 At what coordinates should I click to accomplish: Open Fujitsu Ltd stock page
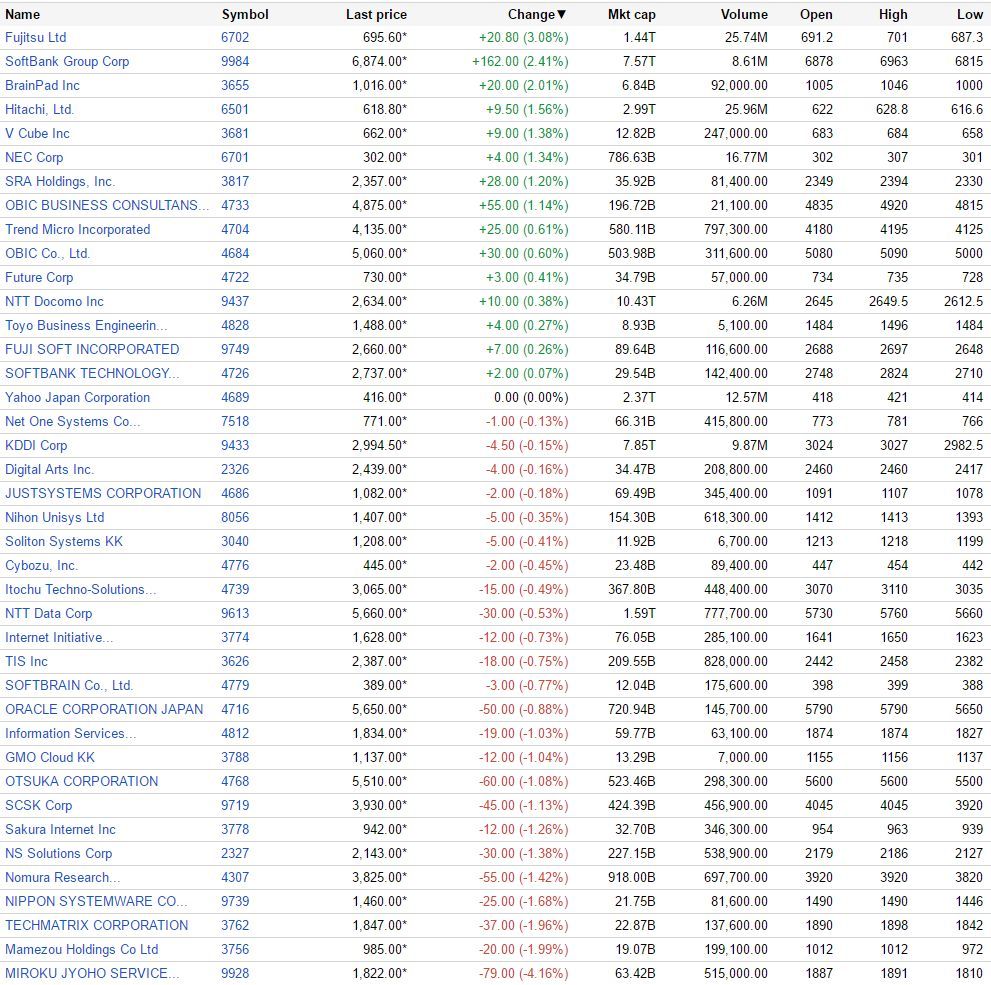coord(35,37)
